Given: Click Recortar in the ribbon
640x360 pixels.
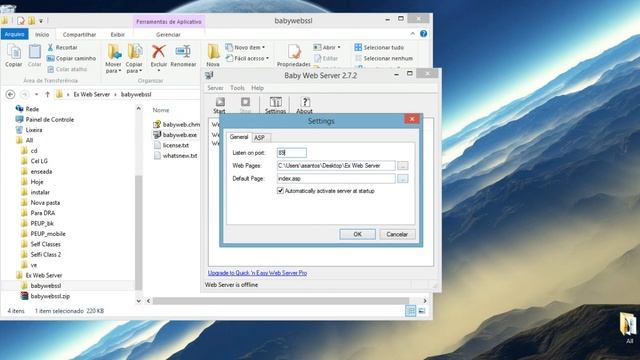Looking at the screenshot, I should coord(62,47).
